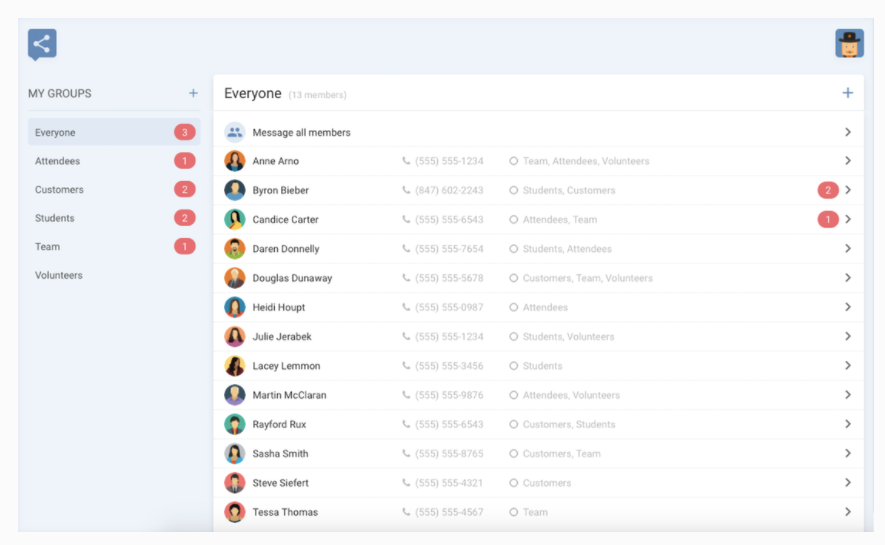Click the 'Team, Attendees, Volunteers' groups text
This screenshot has height=545, width=885.
point(586,161)
